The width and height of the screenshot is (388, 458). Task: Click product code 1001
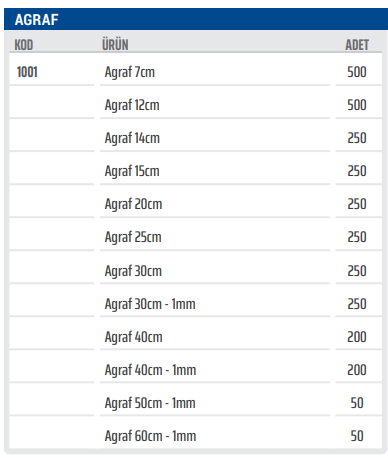pos(27,72)
